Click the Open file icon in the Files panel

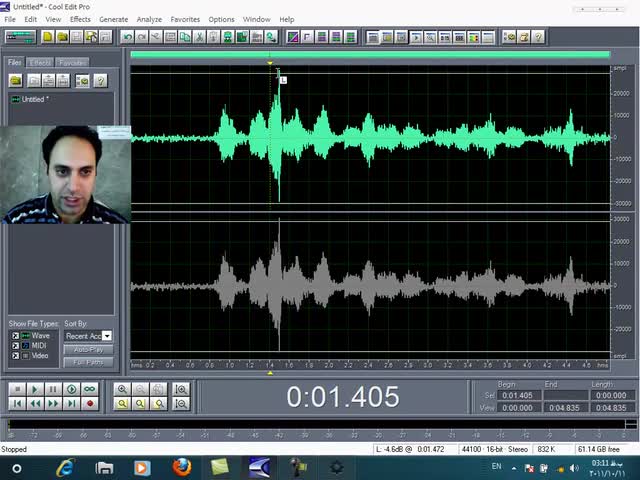(16, 81)
